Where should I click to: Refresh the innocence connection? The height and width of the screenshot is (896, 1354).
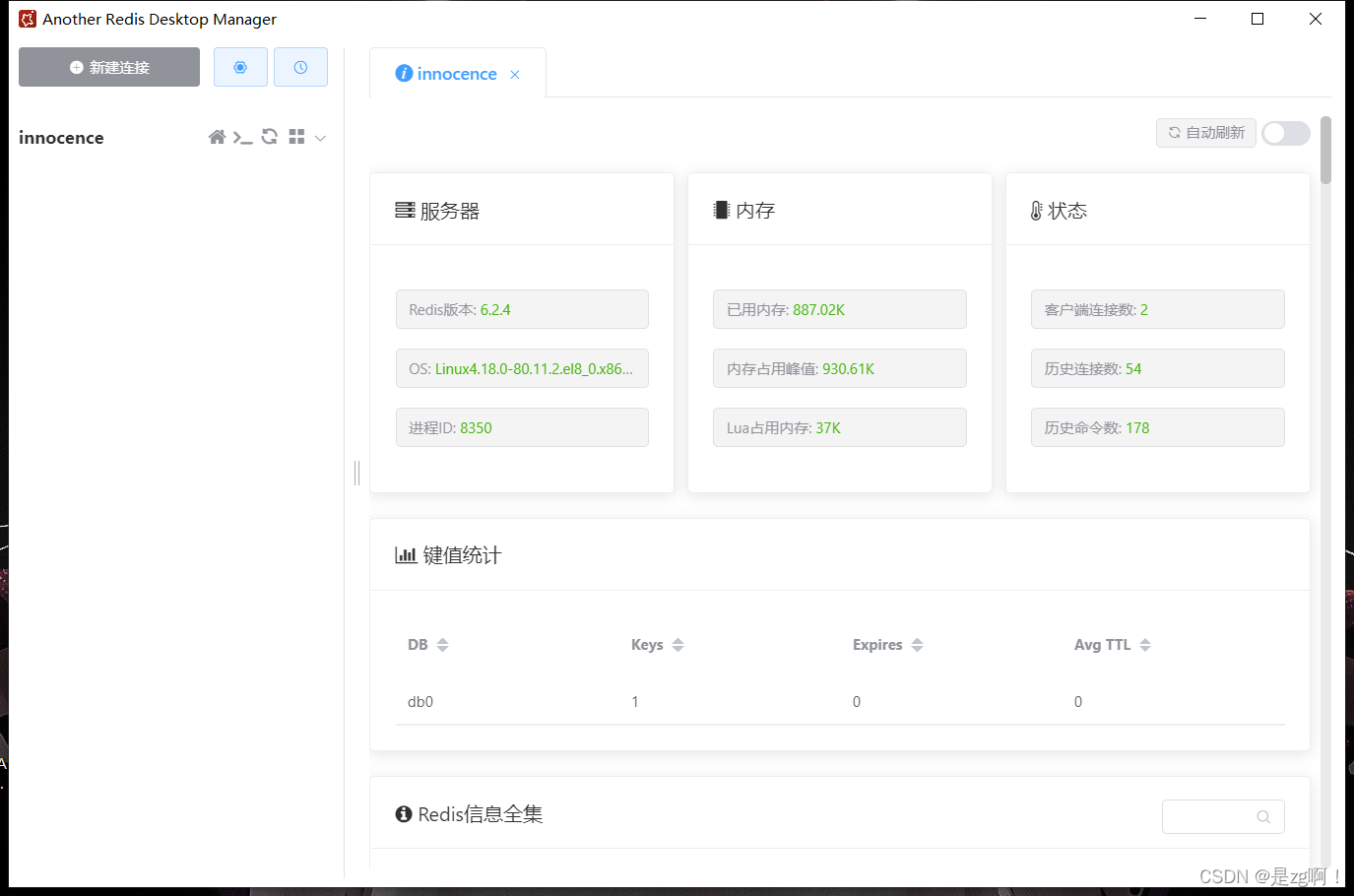(x=269, y=137)
